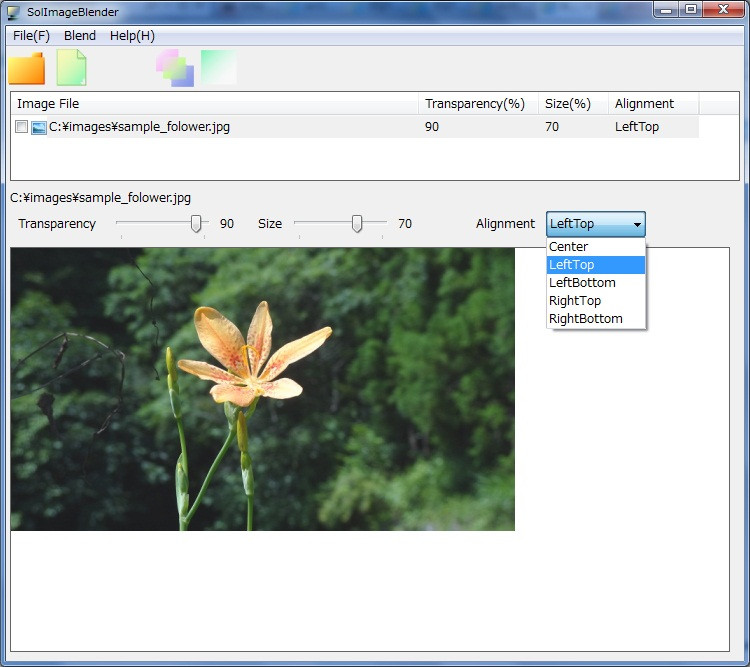Click the orange open folder toolbar icon
Image resolution: width=750 pixels, height=667 pixels.
pos(27,68)
